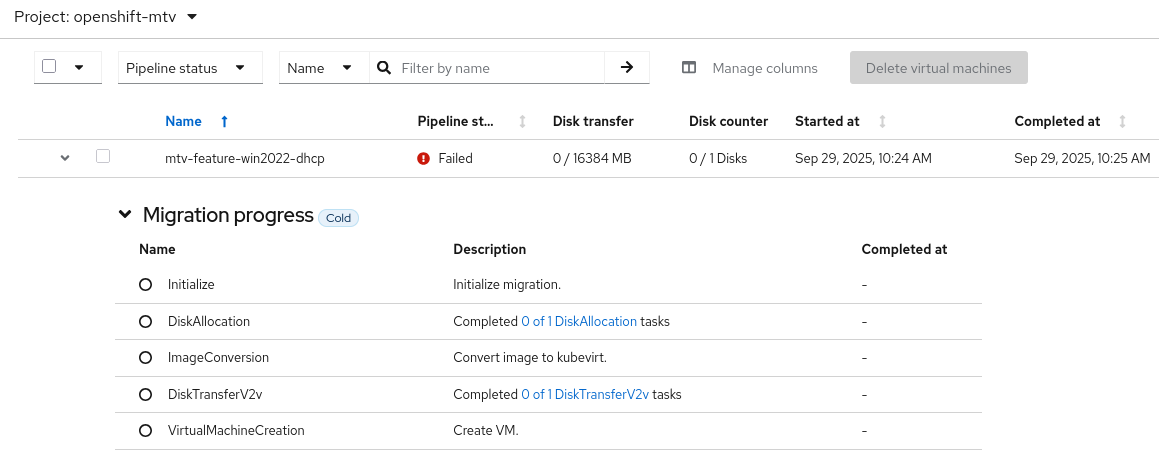Open the 0 of 1 DiskTransferV2v link

(x=585, y=395)
